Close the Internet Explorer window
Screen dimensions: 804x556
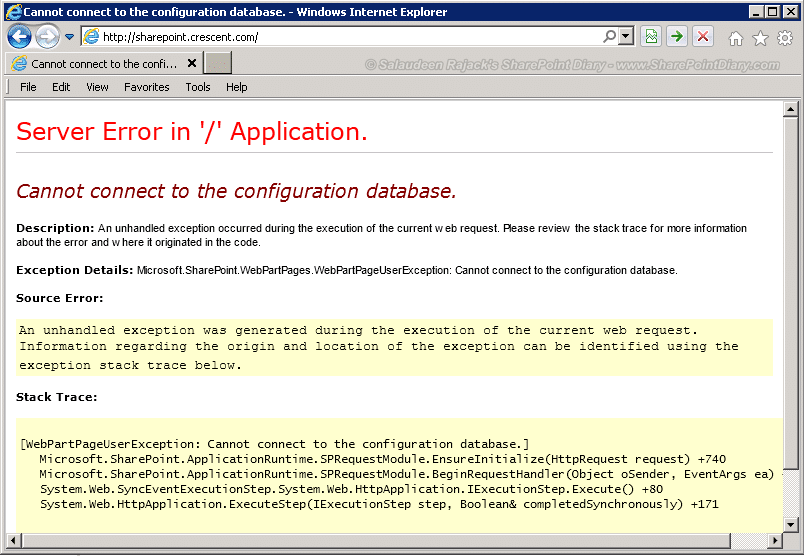tap(790, 11)
